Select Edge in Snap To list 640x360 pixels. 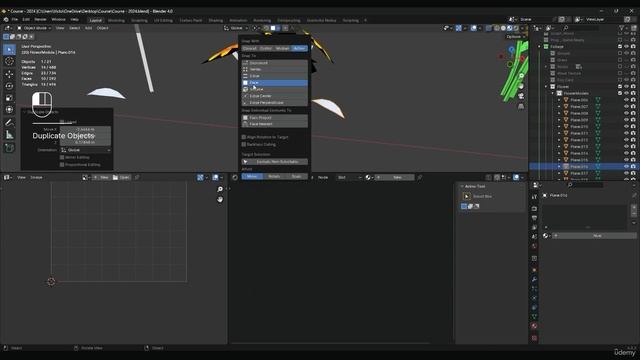[x=275, y=76]
